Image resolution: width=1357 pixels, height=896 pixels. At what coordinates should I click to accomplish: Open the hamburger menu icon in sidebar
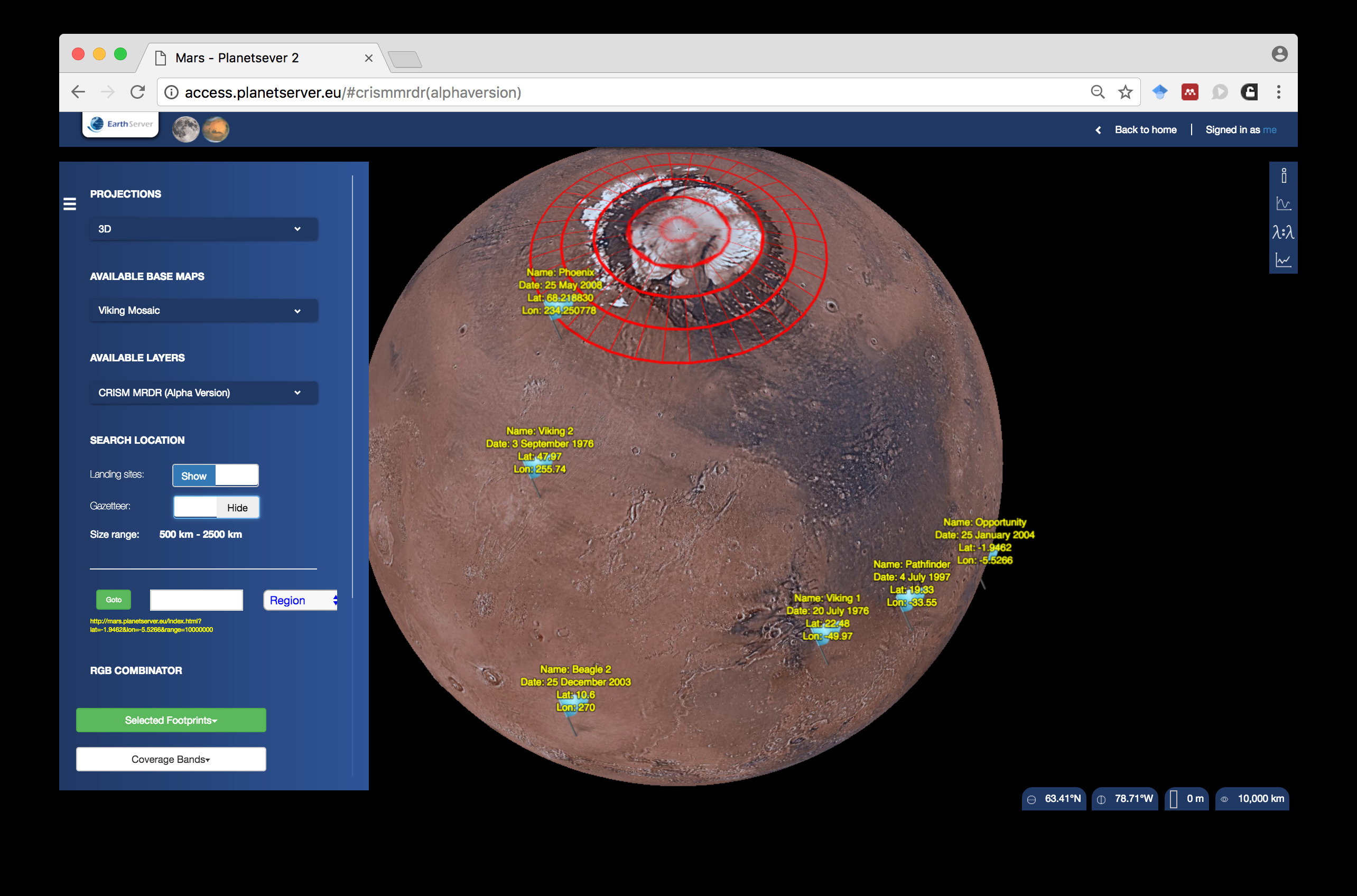(x=70, y=204)
